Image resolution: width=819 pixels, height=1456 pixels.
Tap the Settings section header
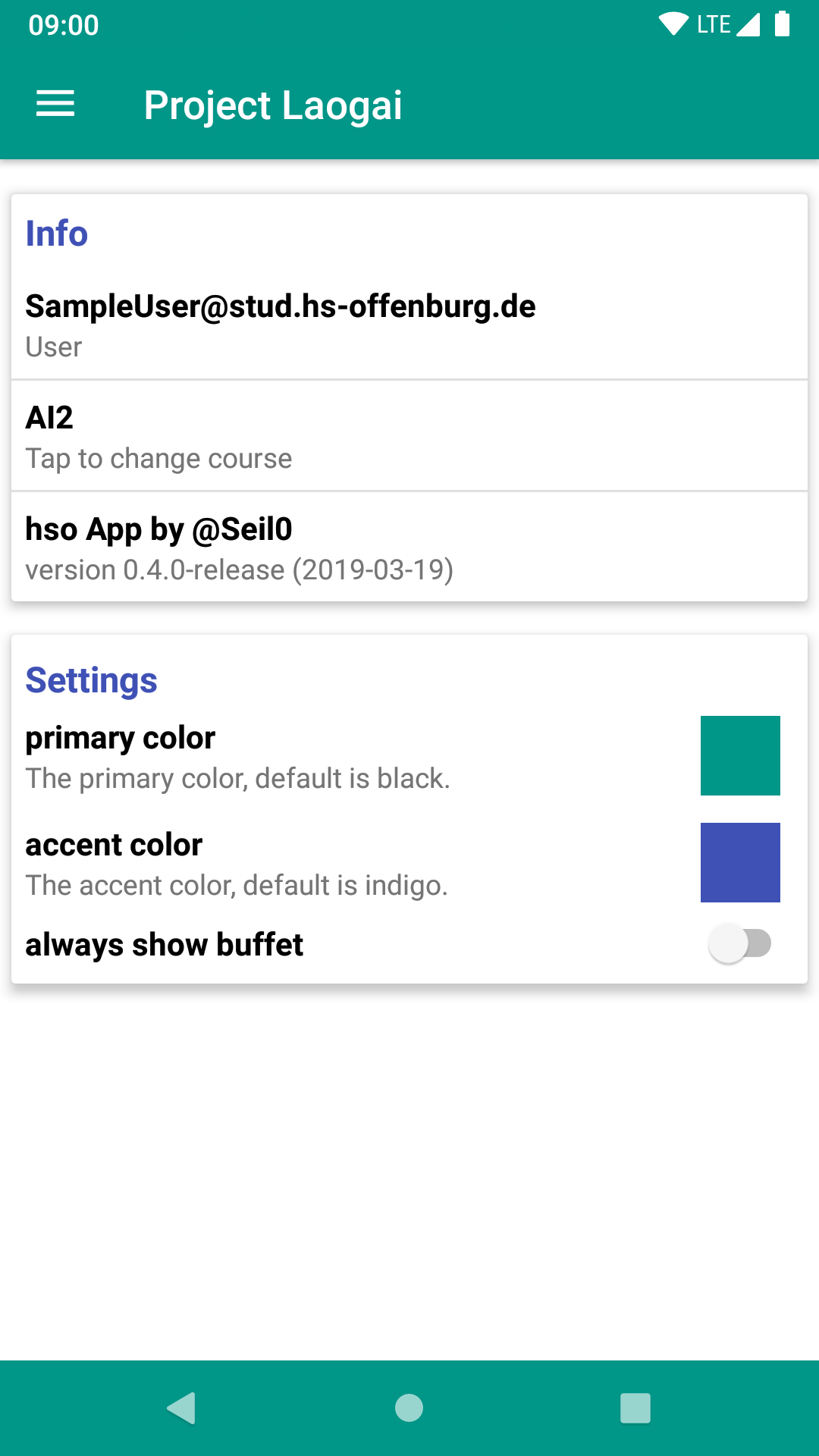tap(91, 680)
